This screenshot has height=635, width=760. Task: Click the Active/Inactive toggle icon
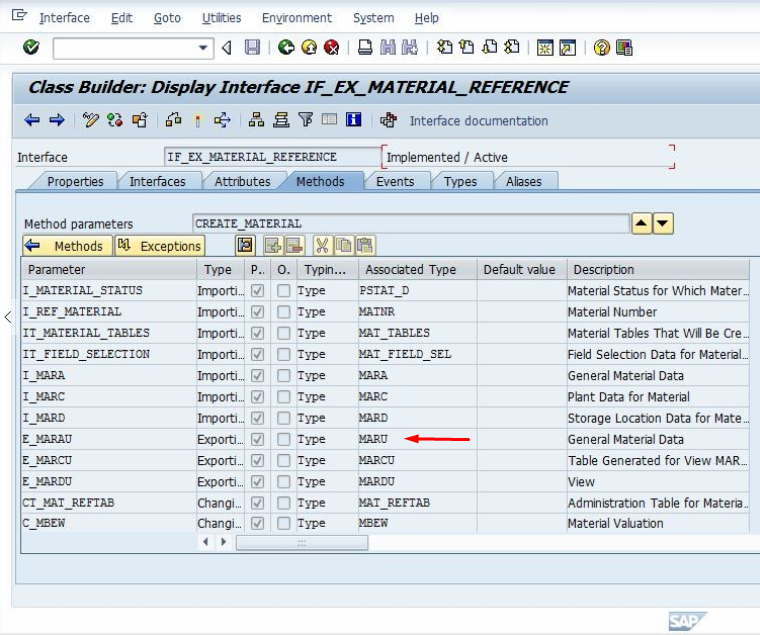(115, 120)
